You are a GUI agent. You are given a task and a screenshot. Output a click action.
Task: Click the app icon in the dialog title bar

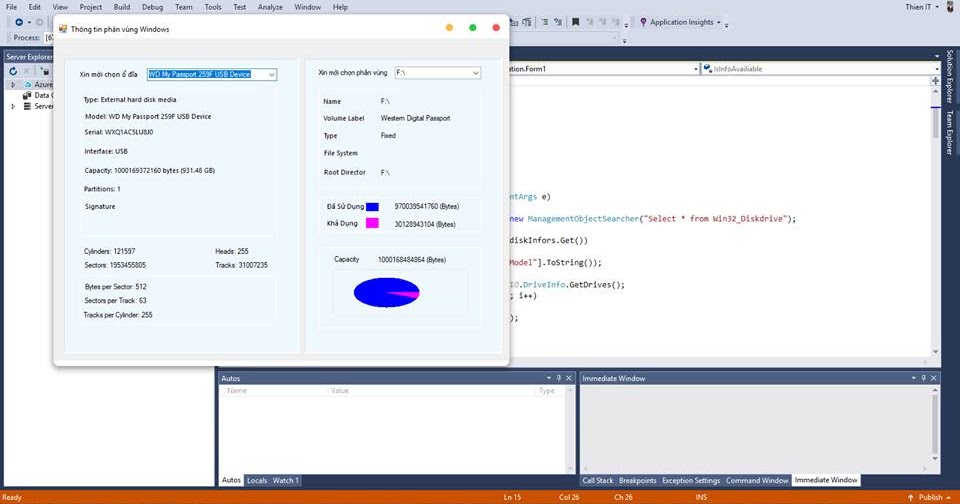63,29
